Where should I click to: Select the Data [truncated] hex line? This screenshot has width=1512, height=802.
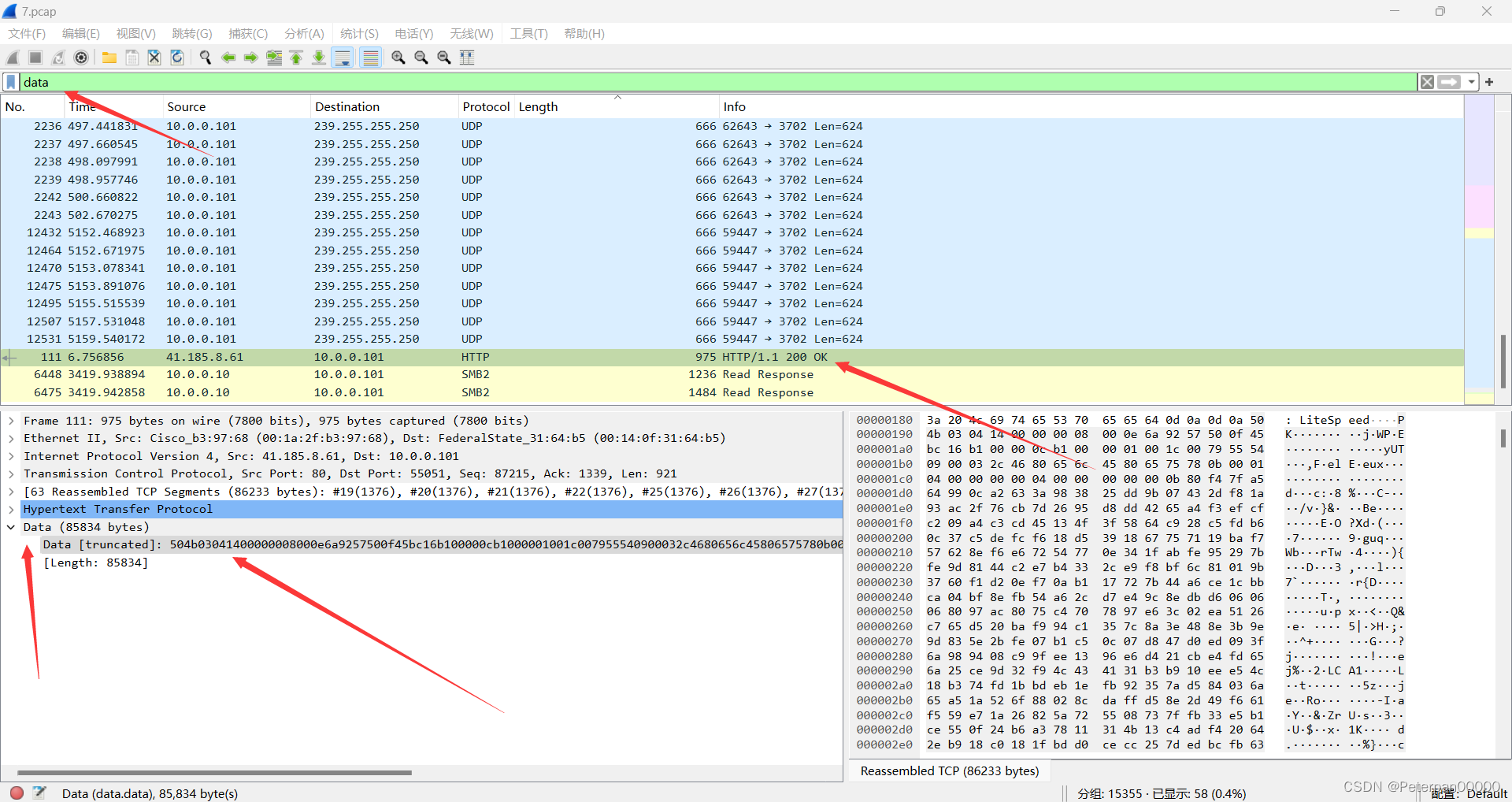pyautogui.click(x=442, y=544)
